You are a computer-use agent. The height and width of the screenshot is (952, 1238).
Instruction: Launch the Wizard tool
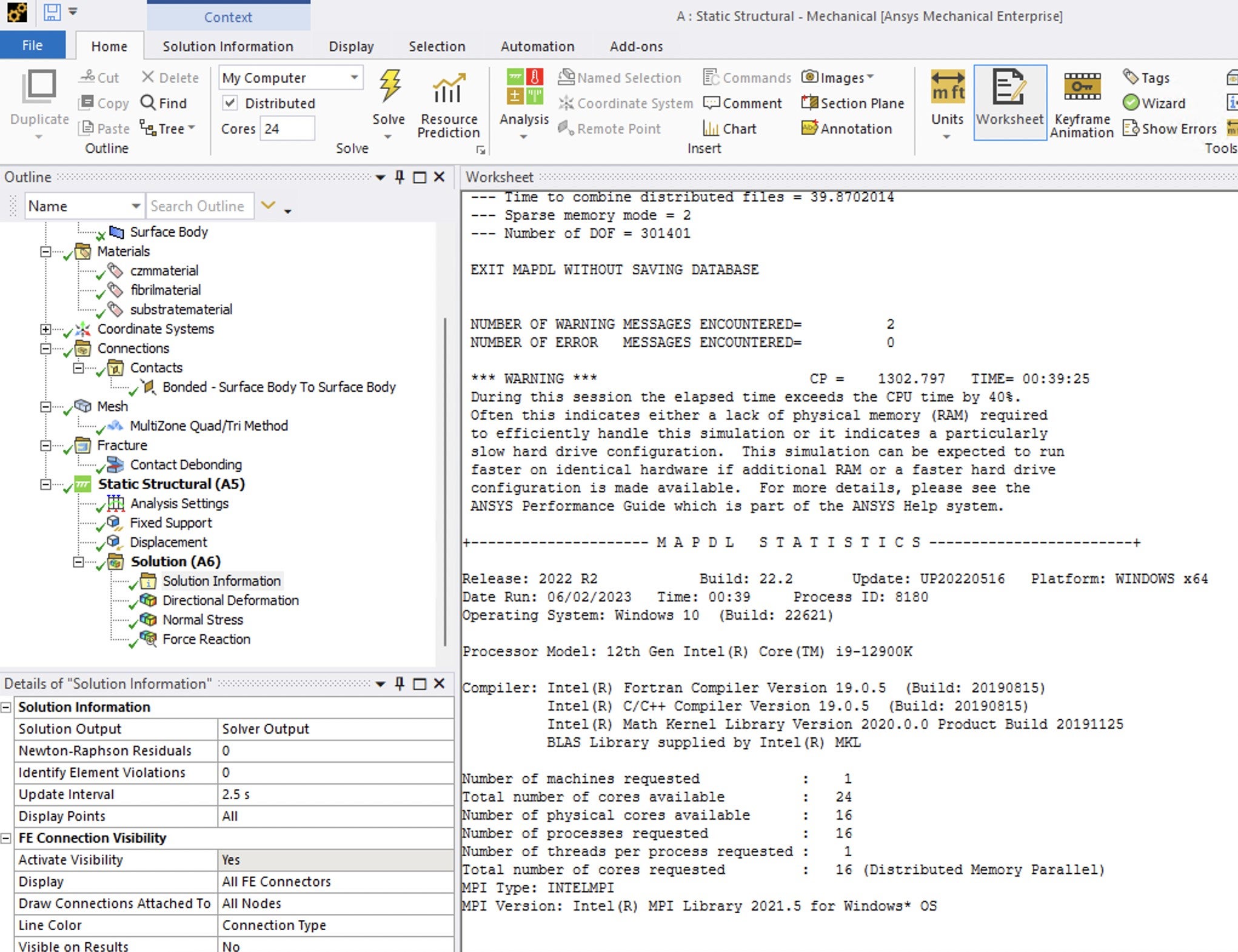[1154, 103]
